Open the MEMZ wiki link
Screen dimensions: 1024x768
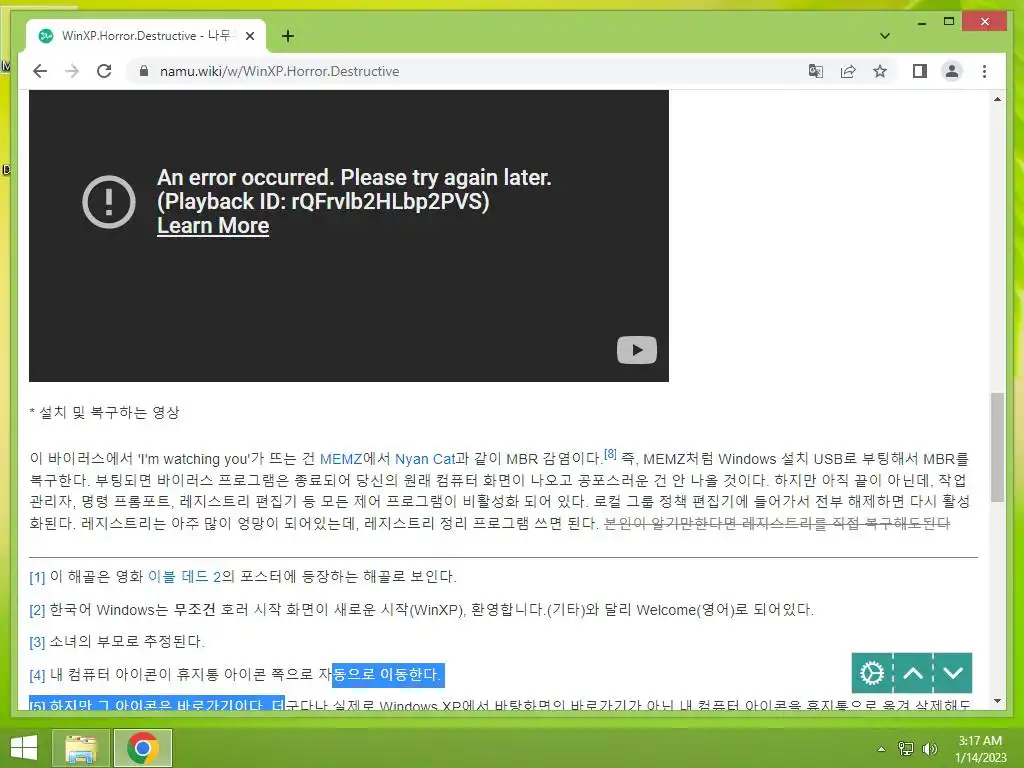[x=340, y=459]
